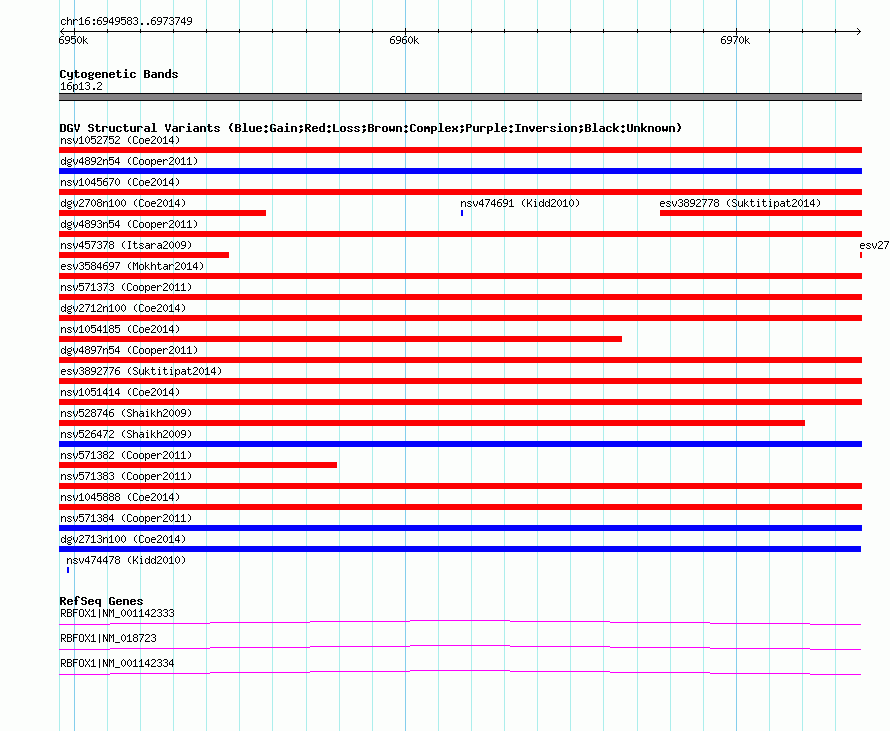The image size is (890, 731).
Task: Click the nsv571382 (Cooper2011) label
Action: tap(126, 455)
